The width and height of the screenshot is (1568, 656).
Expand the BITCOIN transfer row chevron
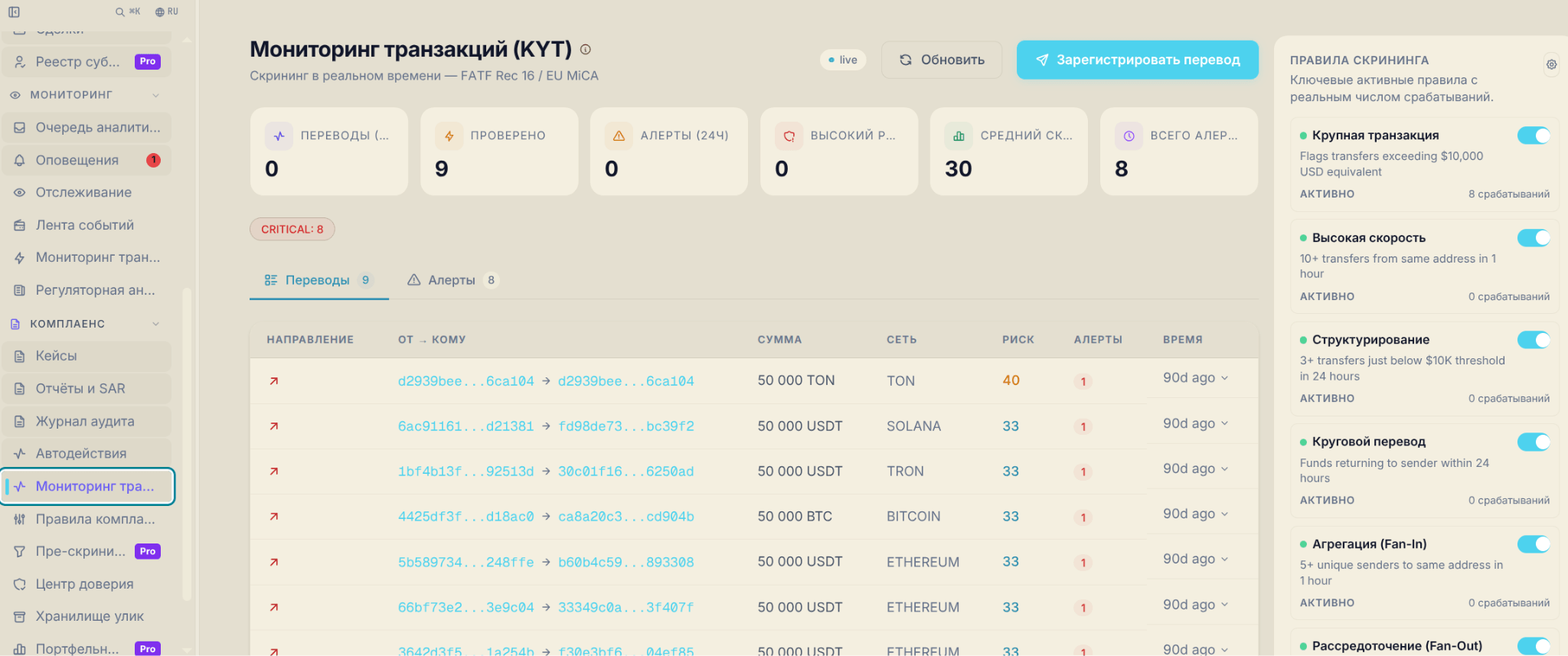[x=1225, y=514]
